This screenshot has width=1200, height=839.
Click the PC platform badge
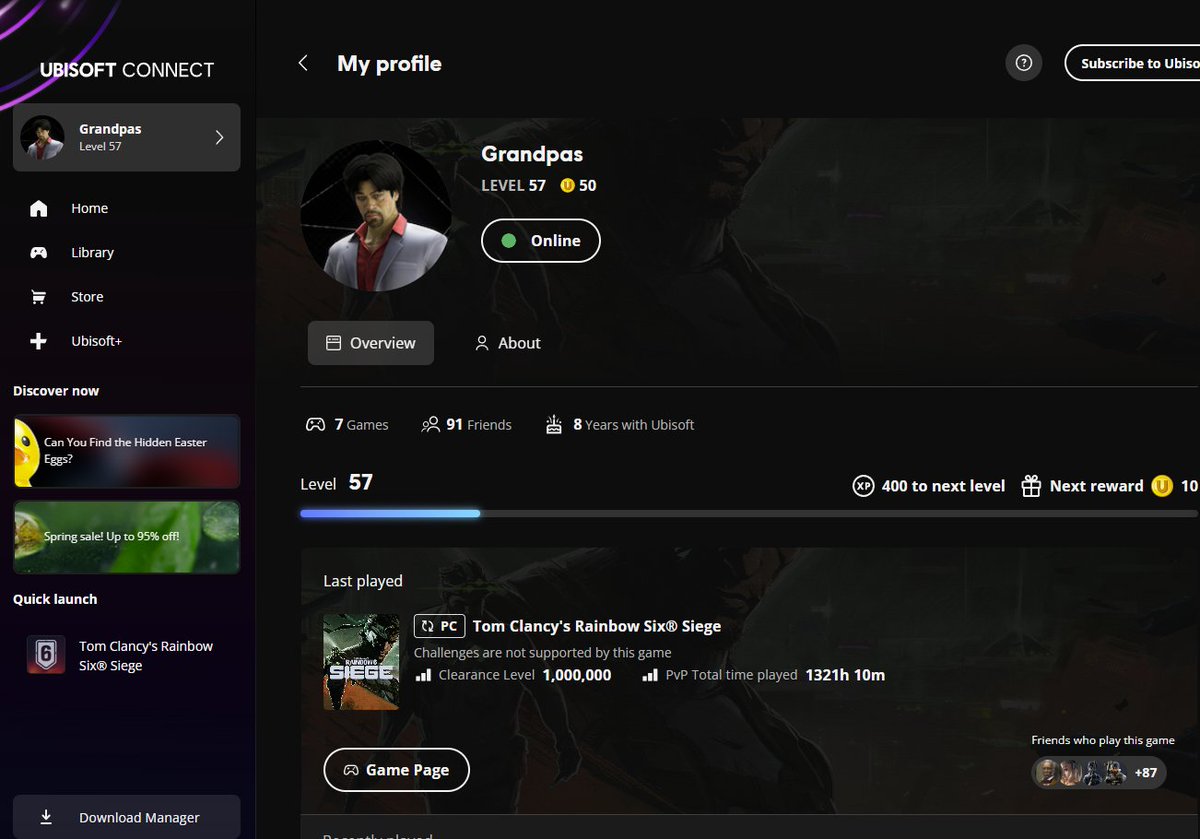tap(439, 626)
